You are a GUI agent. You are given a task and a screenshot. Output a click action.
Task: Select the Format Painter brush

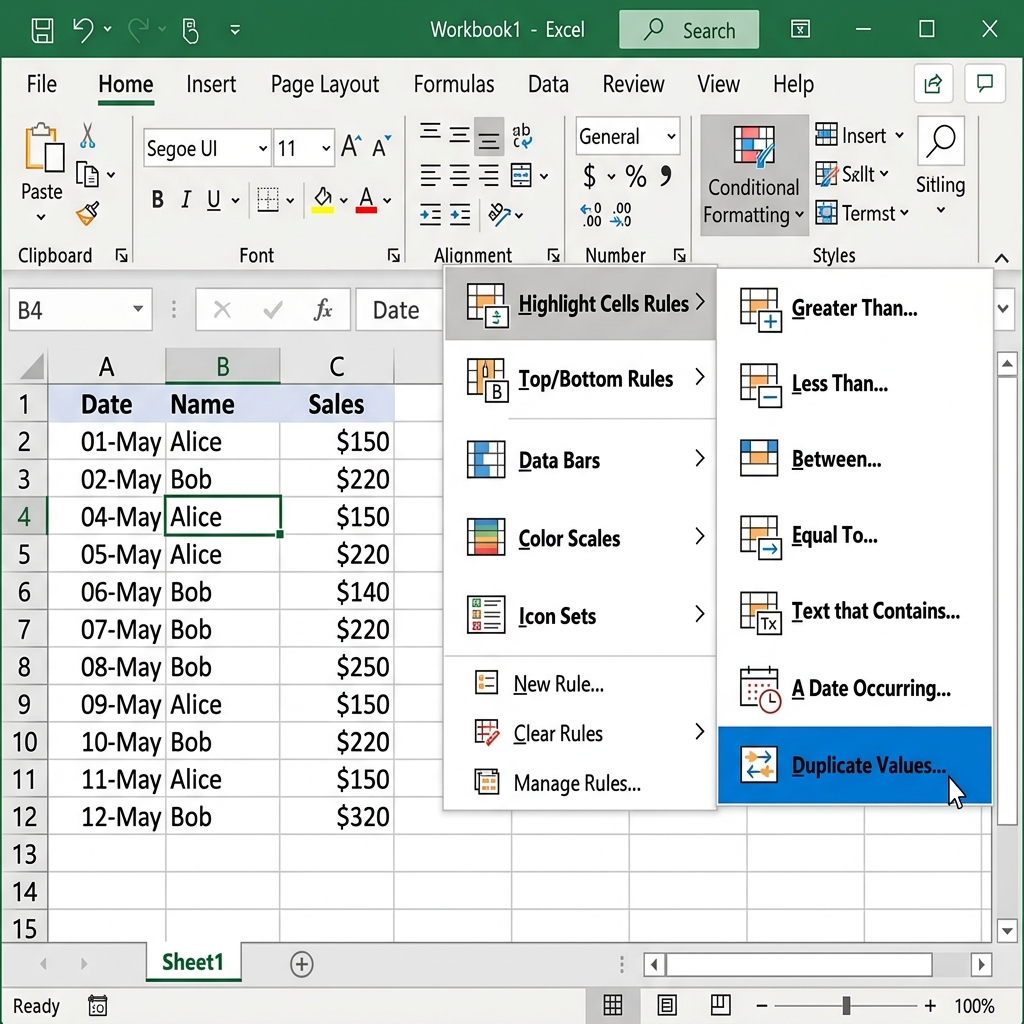click(88, 213)
